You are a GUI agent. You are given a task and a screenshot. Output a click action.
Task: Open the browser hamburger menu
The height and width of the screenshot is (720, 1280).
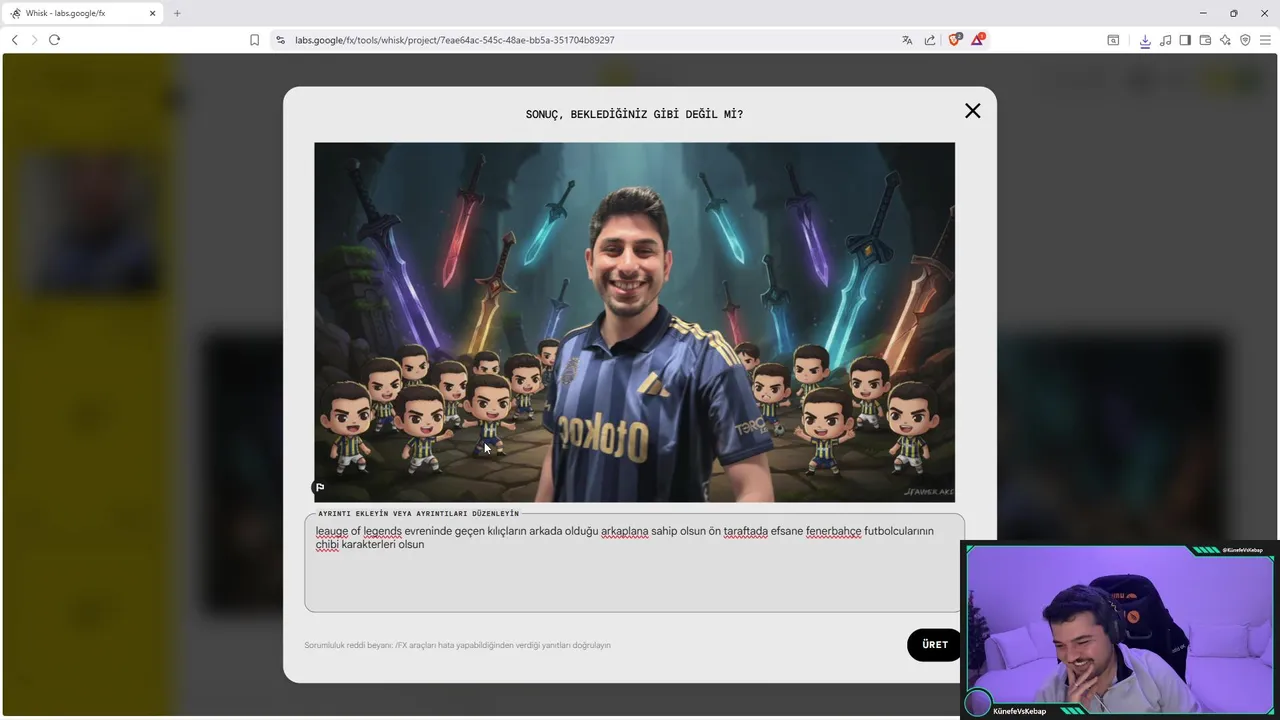pos(1265,40)
